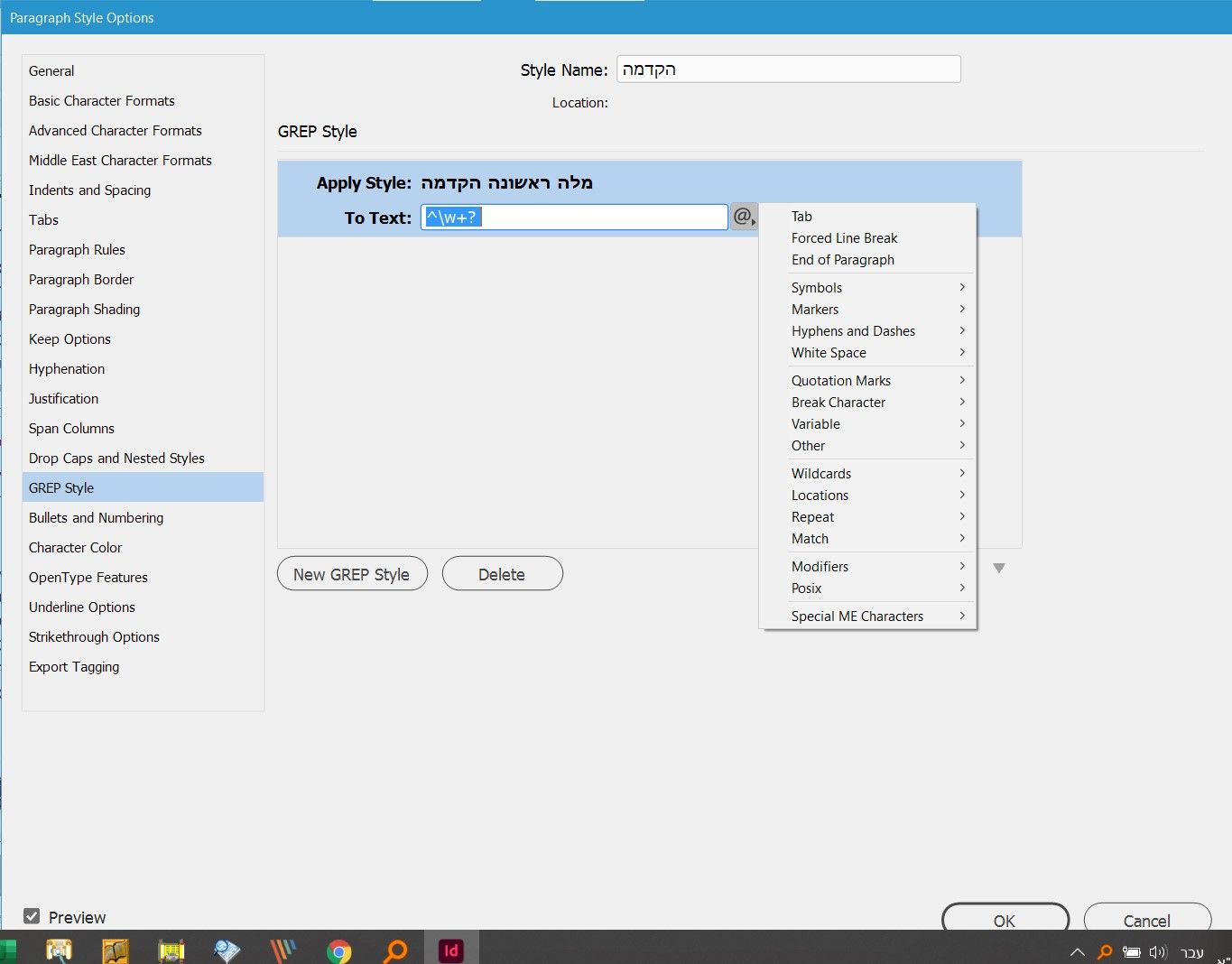Switch to InDesign in the taskbar

[450, 950]
